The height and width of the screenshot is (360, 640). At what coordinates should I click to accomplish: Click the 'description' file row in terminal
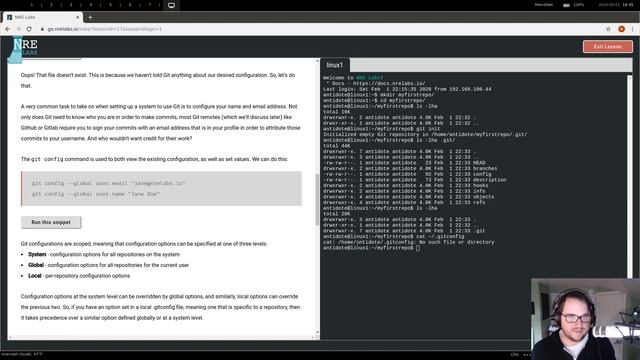[x=414, y=180]
